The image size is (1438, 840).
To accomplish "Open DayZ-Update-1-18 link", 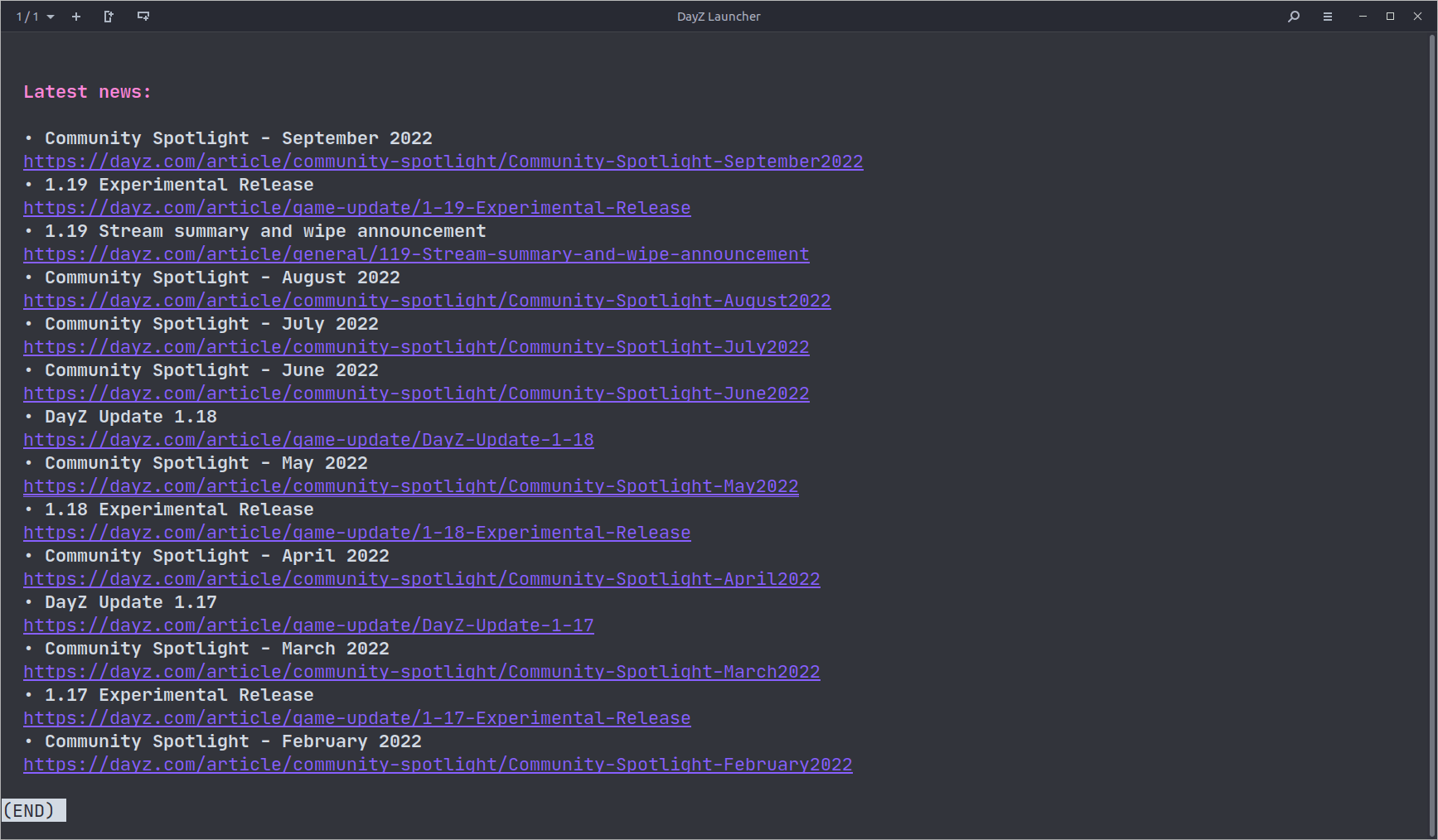I will click(x=308, y=440).
